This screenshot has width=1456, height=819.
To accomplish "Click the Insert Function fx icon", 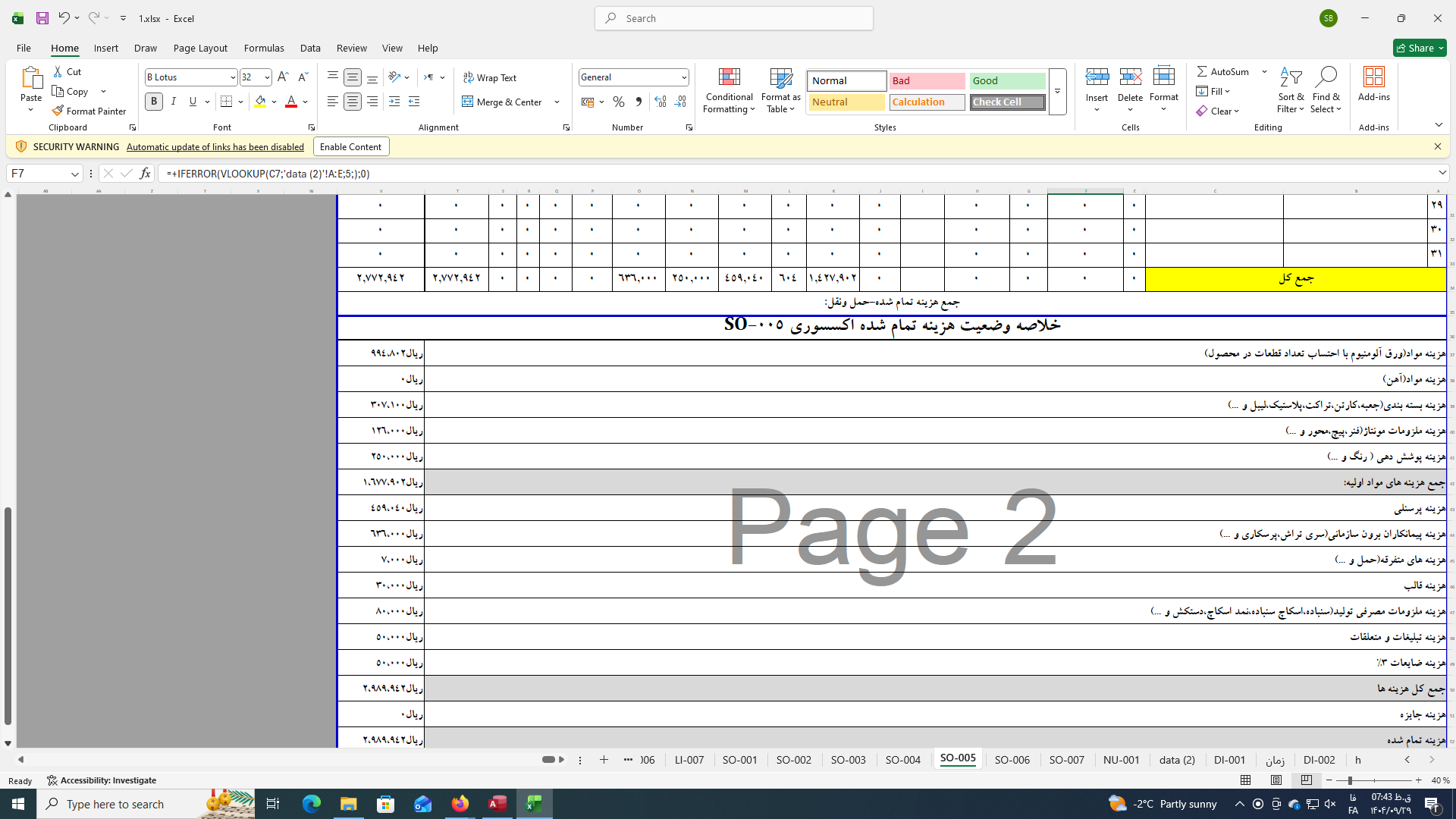I will 145,174.
